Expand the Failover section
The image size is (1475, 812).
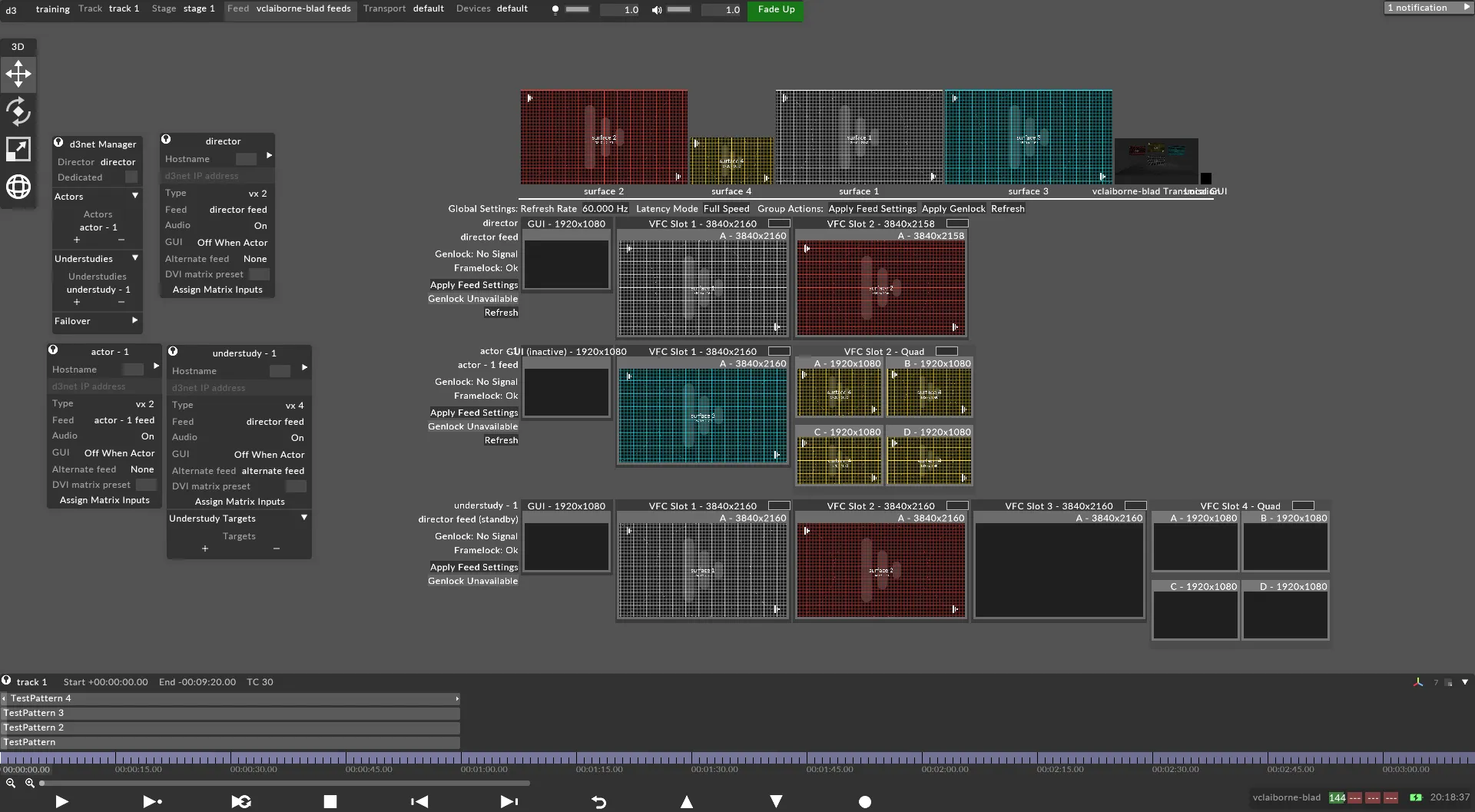pyautogui.click(x=135, y=320)
